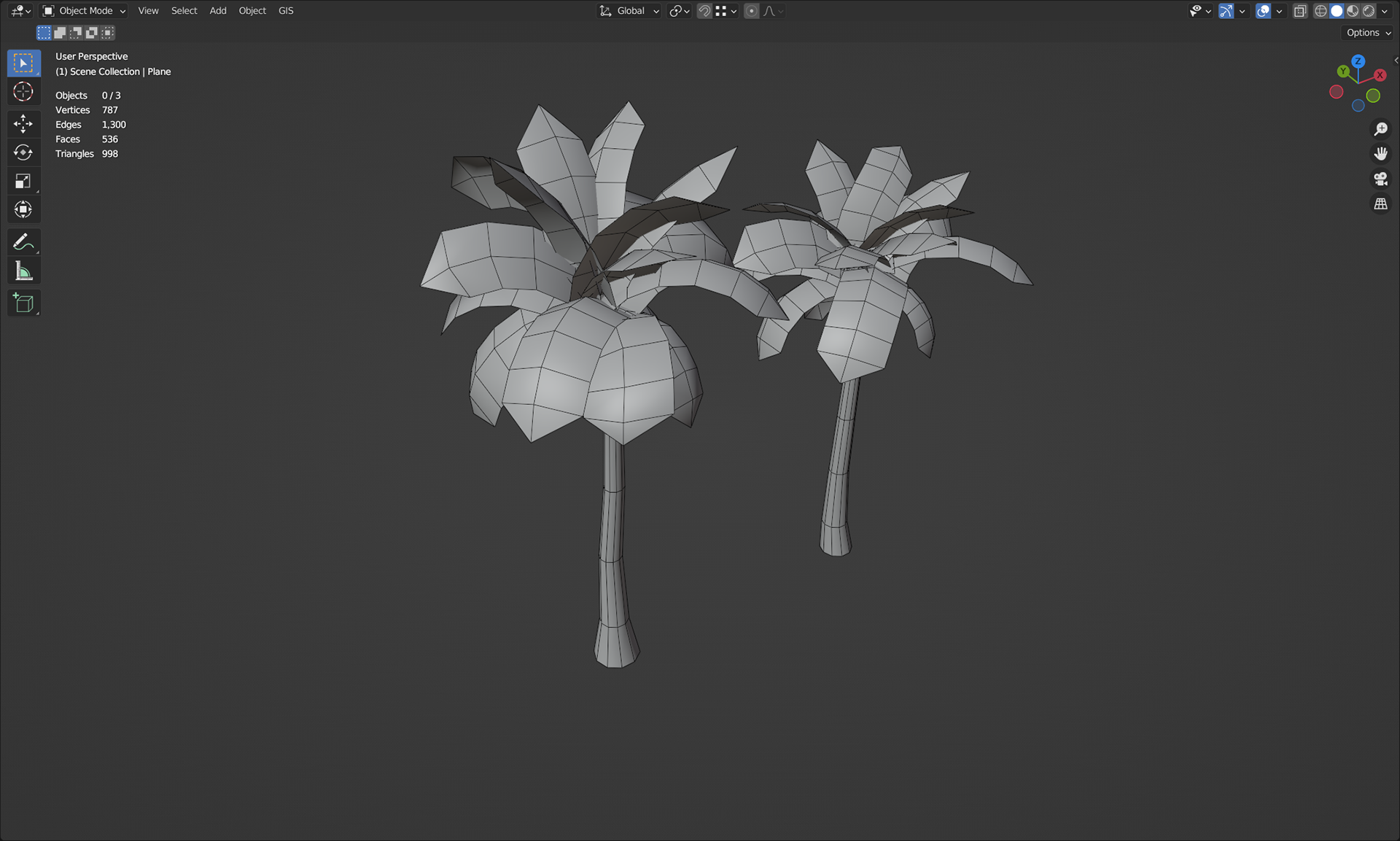Click the Add Cube tool
This screenshot has width=1400, height=841.
click(x=23, y=303)
